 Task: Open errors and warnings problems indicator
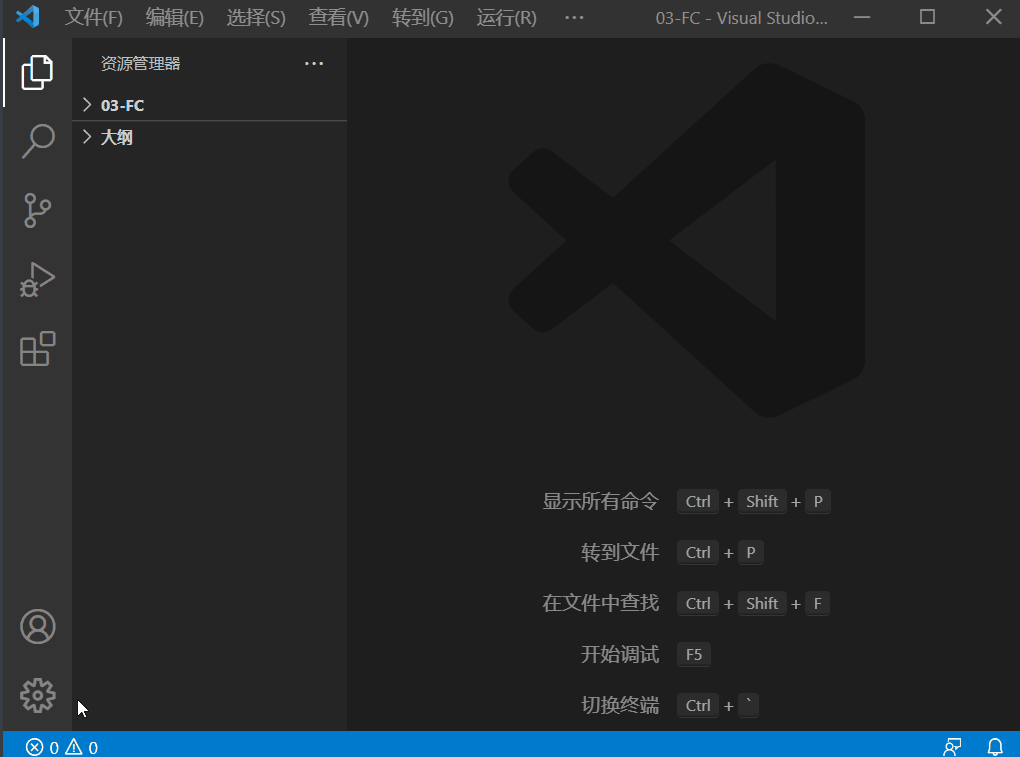[62, 747]
